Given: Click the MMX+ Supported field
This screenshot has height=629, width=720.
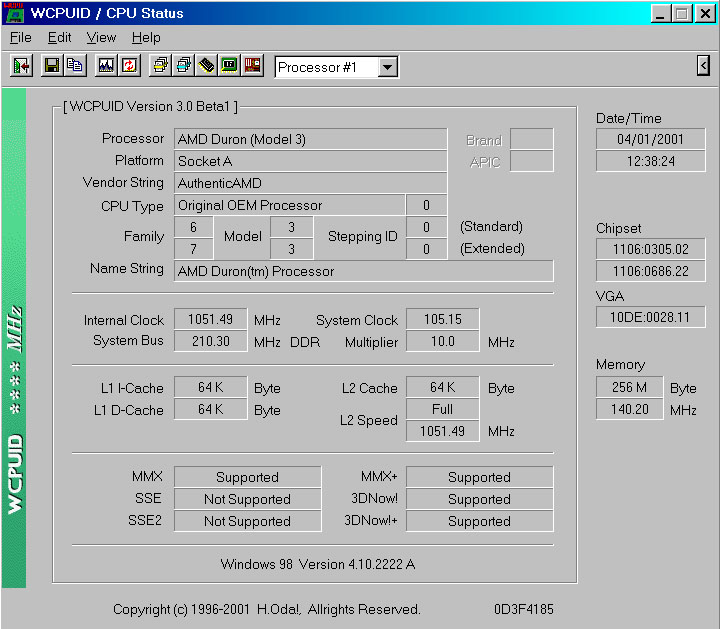Looking at the screenshot, I should point(479,477).
